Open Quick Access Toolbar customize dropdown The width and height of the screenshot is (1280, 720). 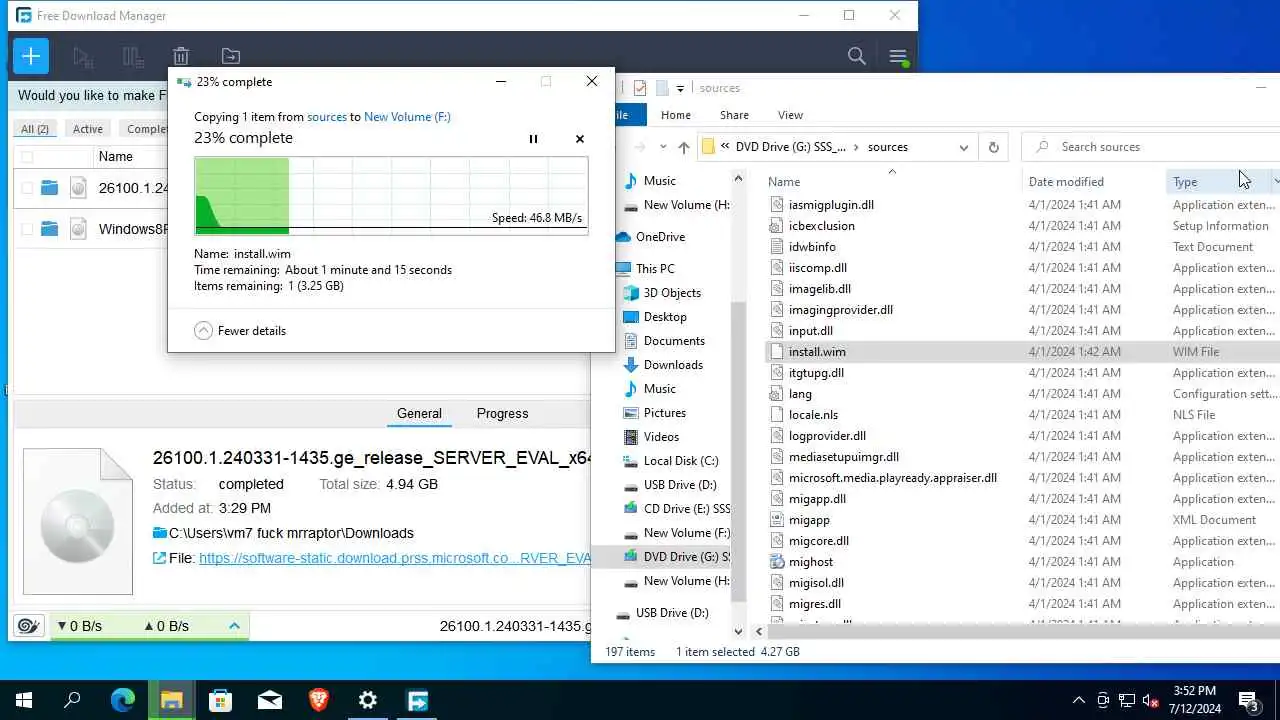tap(680, 88)
